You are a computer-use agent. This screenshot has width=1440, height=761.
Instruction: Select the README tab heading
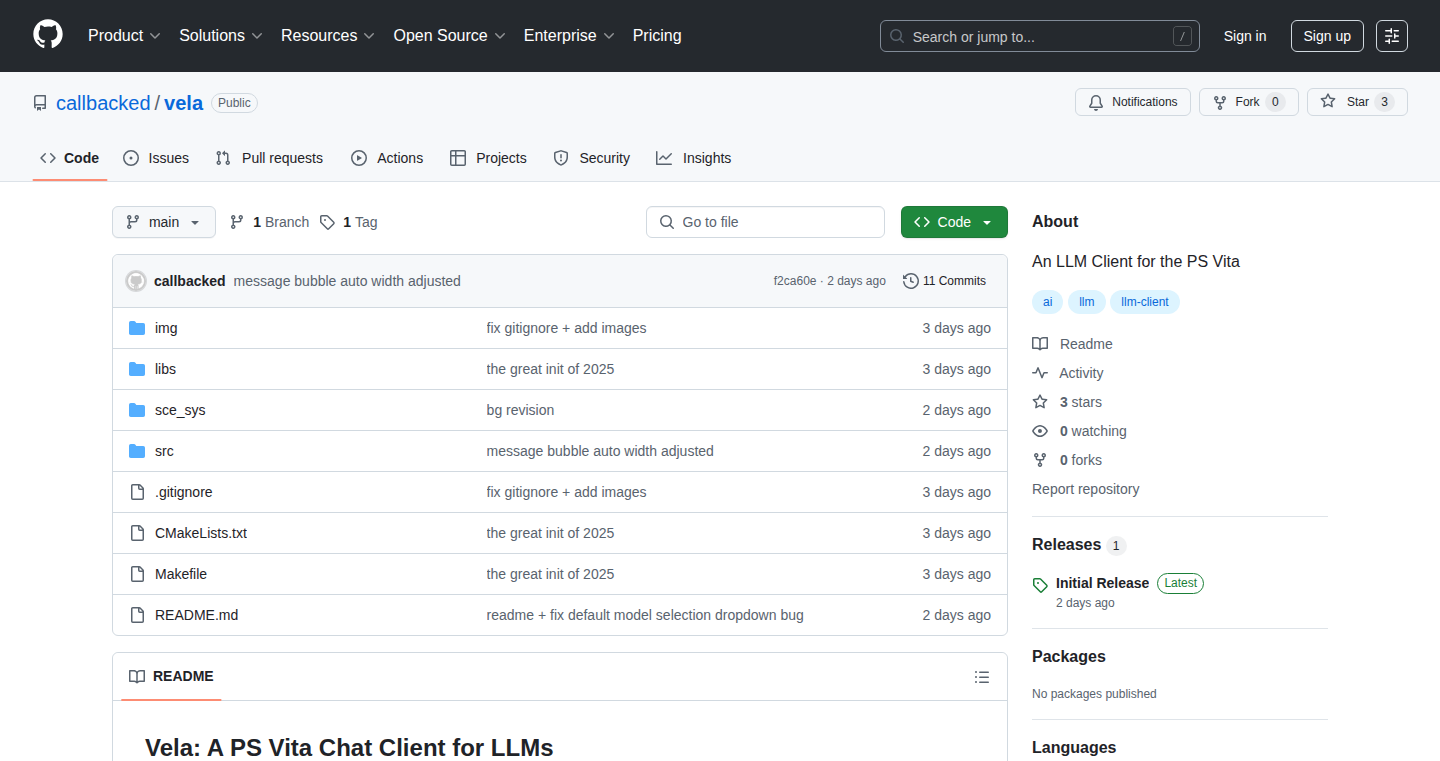[x=171, y=677]
